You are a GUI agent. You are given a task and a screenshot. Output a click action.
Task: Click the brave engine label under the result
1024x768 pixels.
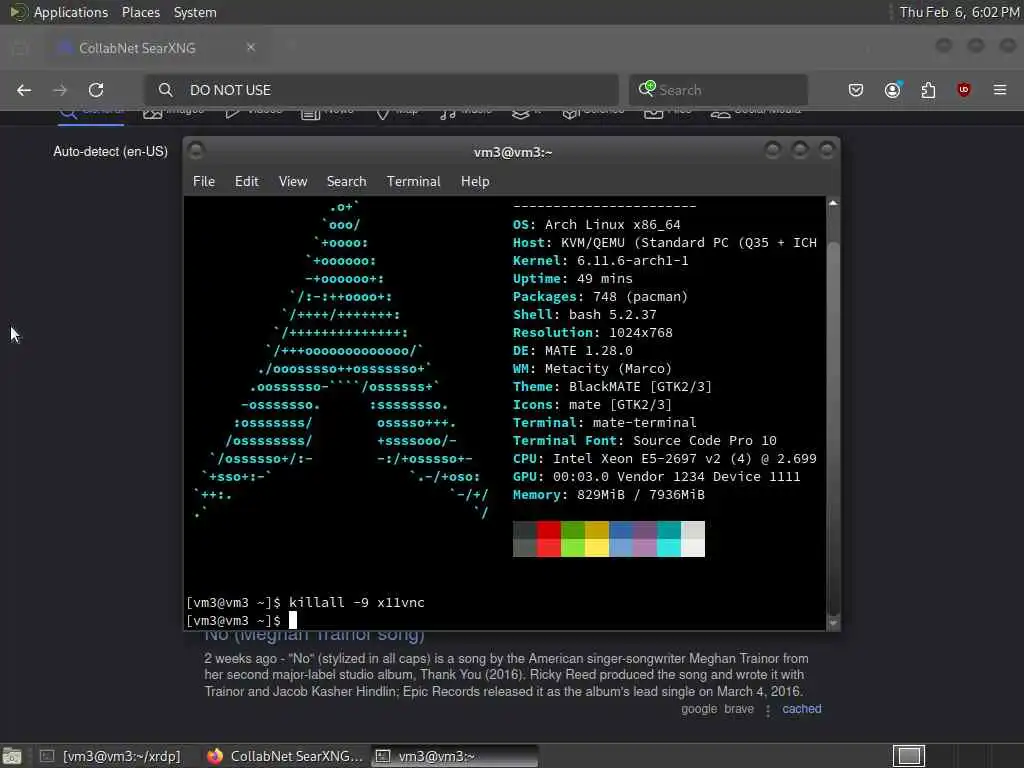point(739,709)
